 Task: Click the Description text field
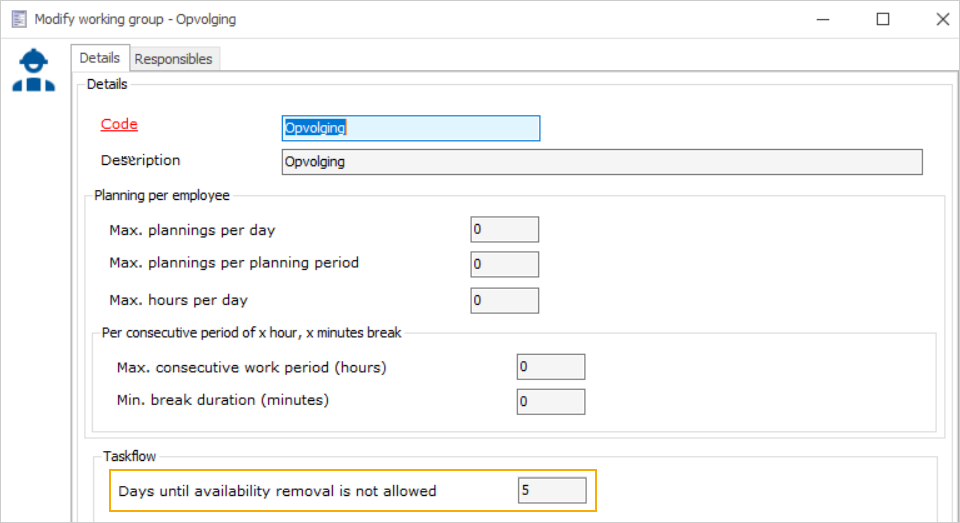(602, 162)
